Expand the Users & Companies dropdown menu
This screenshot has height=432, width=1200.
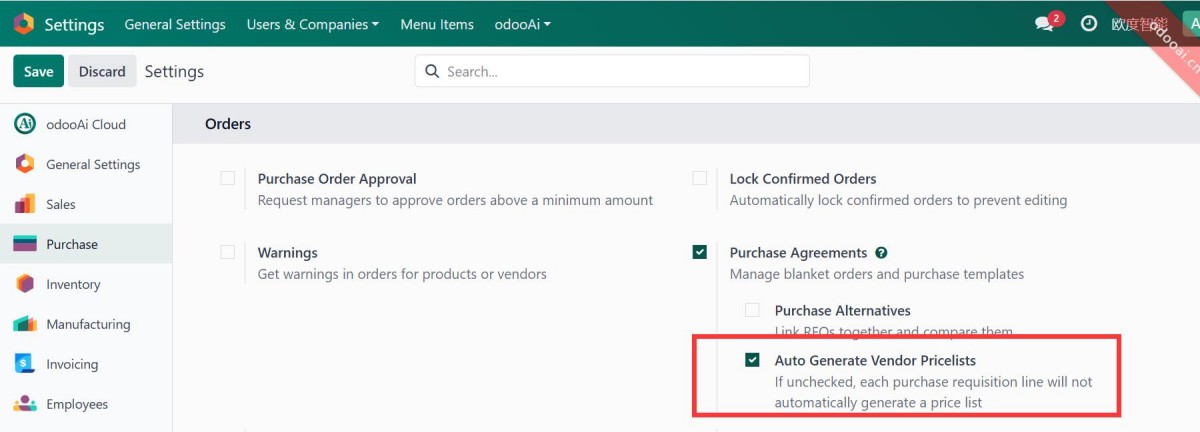tap(312, 24)
